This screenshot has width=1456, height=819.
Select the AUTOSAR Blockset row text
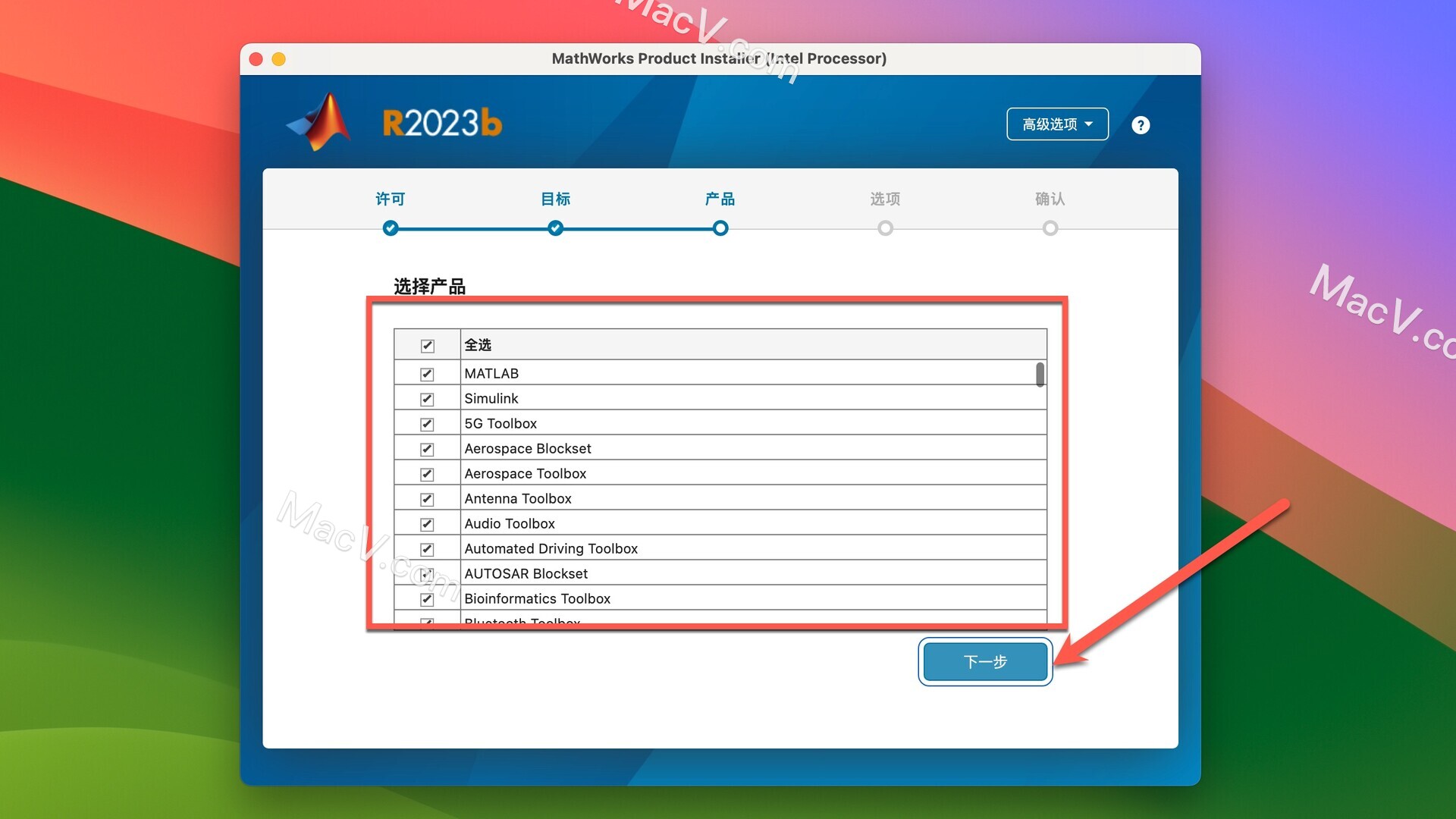[x=526, y=573]
